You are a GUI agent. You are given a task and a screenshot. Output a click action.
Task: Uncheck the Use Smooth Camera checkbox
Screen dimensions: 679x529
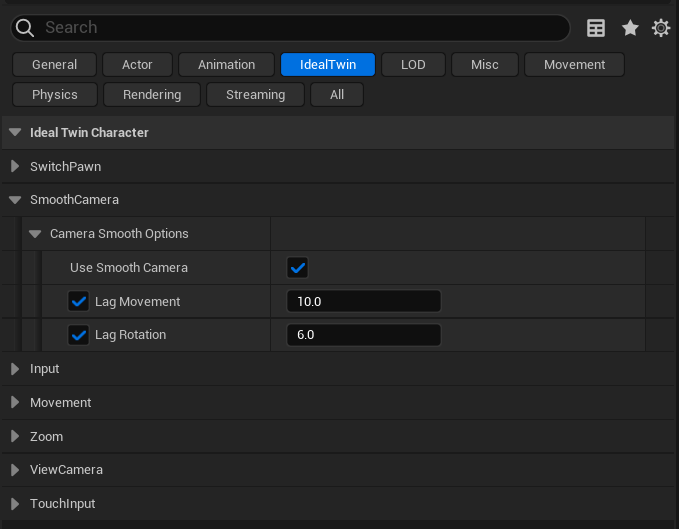297,267
